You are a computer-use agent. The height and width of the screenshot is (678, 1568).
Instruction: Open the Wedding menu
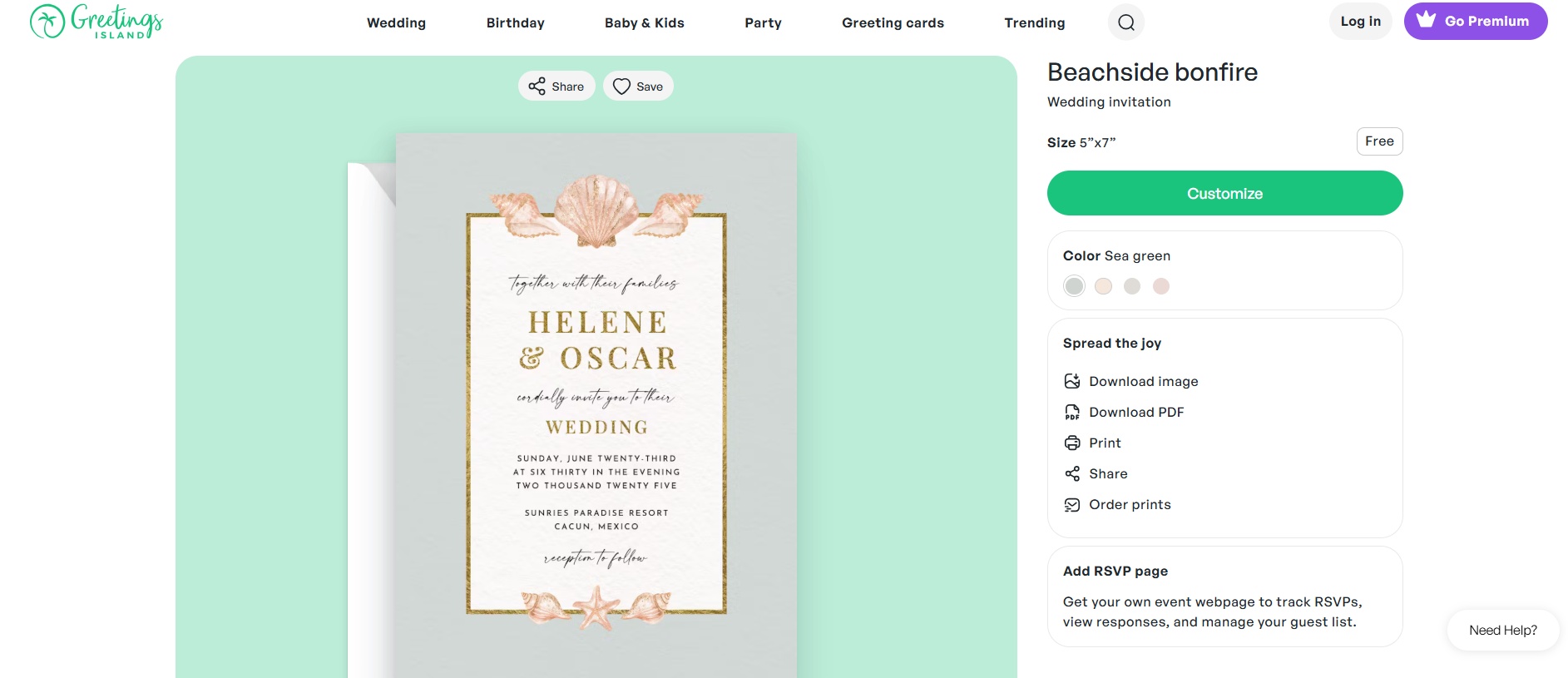pos(396,22)
